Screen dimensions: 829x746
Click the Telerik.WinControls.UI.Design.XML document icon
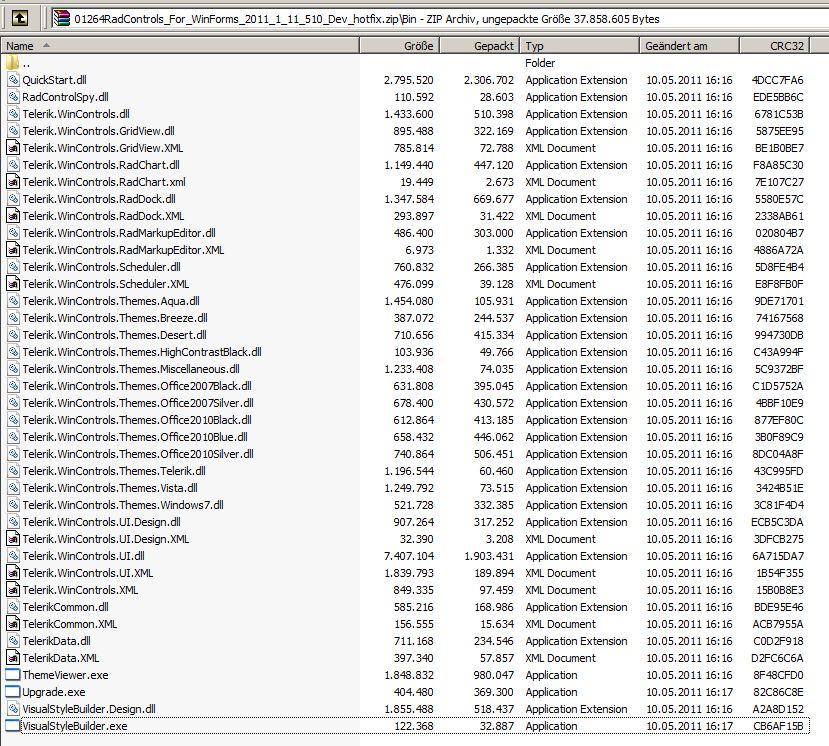pyautogui.click(x=13, y=539)
